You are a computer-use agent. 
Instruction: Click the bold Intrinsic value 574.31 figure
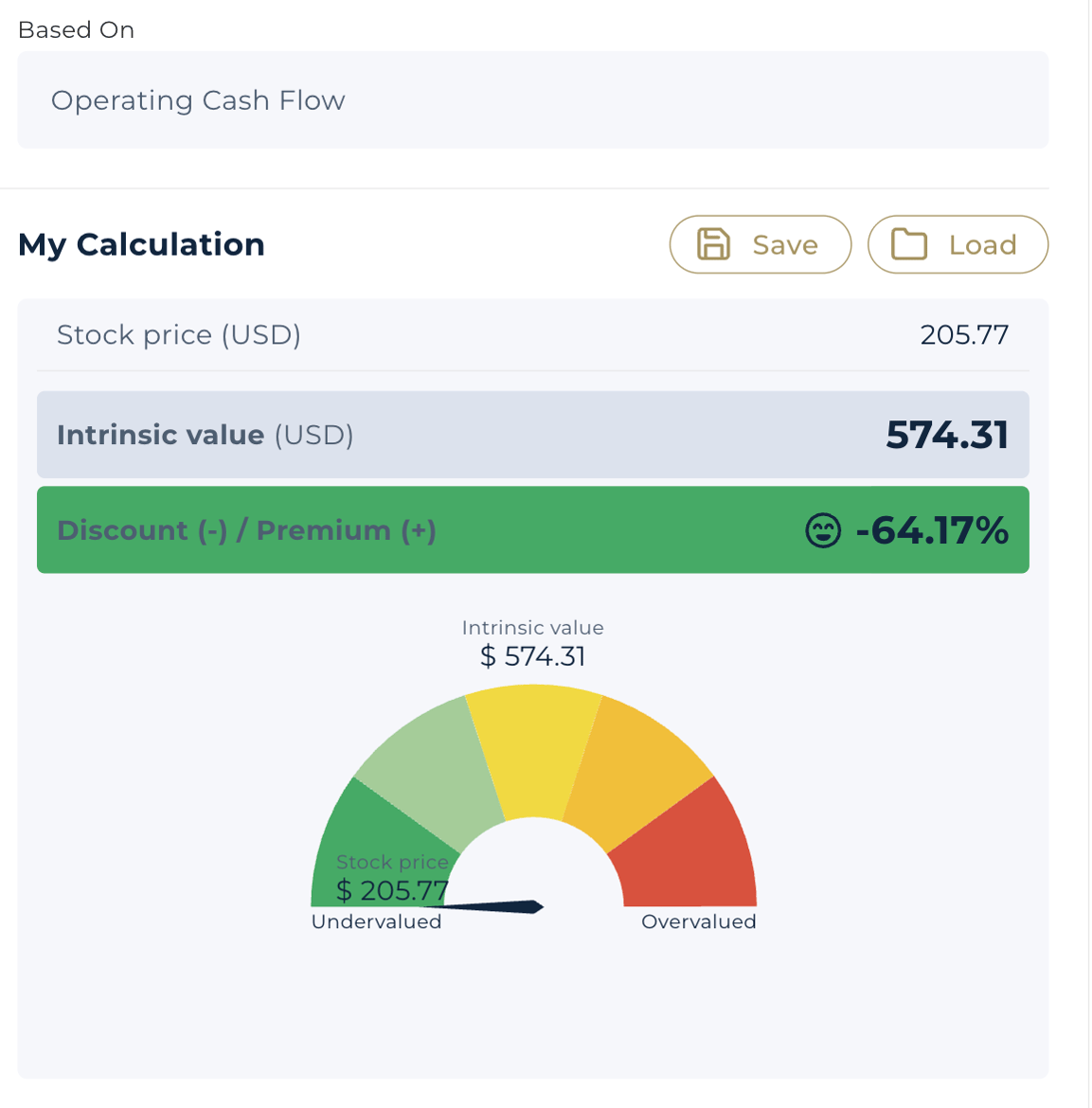click(x=947, y=435)
